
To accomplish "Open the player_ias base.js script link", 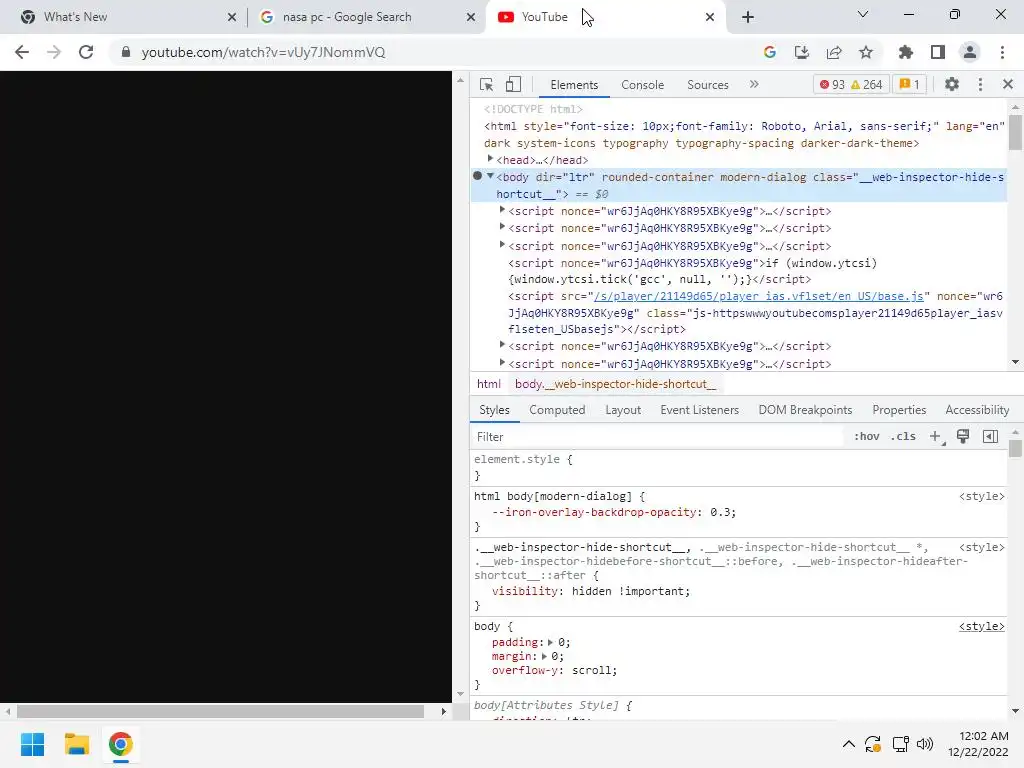I will (758, 296).
